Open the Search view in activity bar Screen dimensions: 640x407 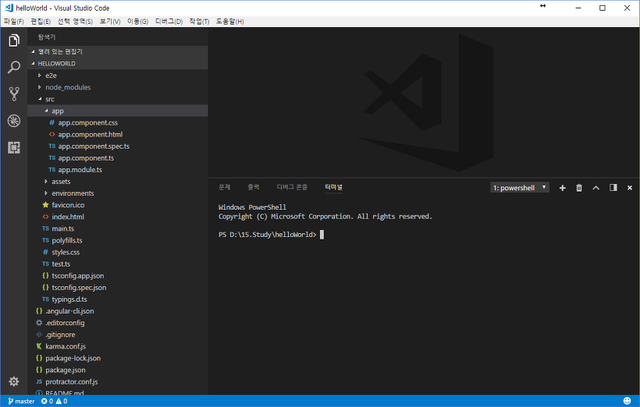click(x=14, y=67)
